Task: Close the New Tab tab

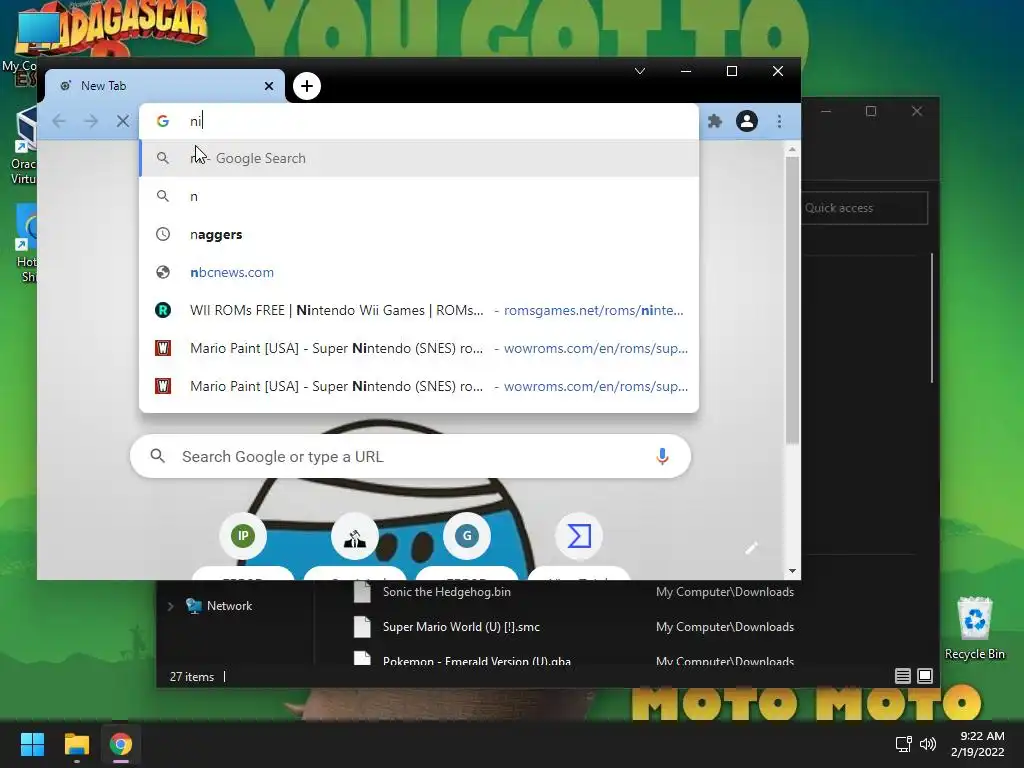Action: 268,86
